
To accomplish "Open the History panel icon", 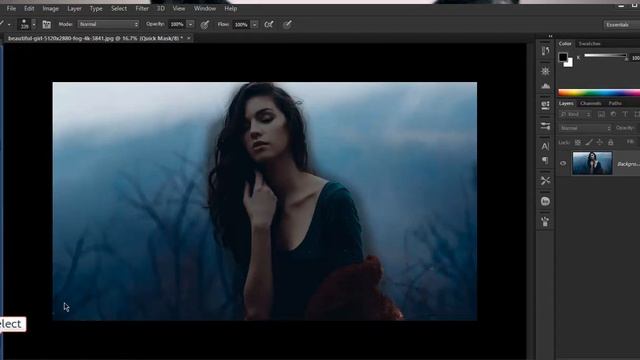I will click(545, 51).
